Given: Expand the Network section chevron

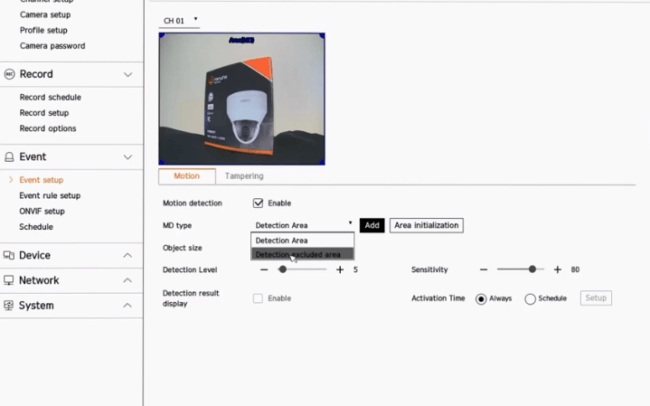Looking at the screenshot, I should 128,280.
